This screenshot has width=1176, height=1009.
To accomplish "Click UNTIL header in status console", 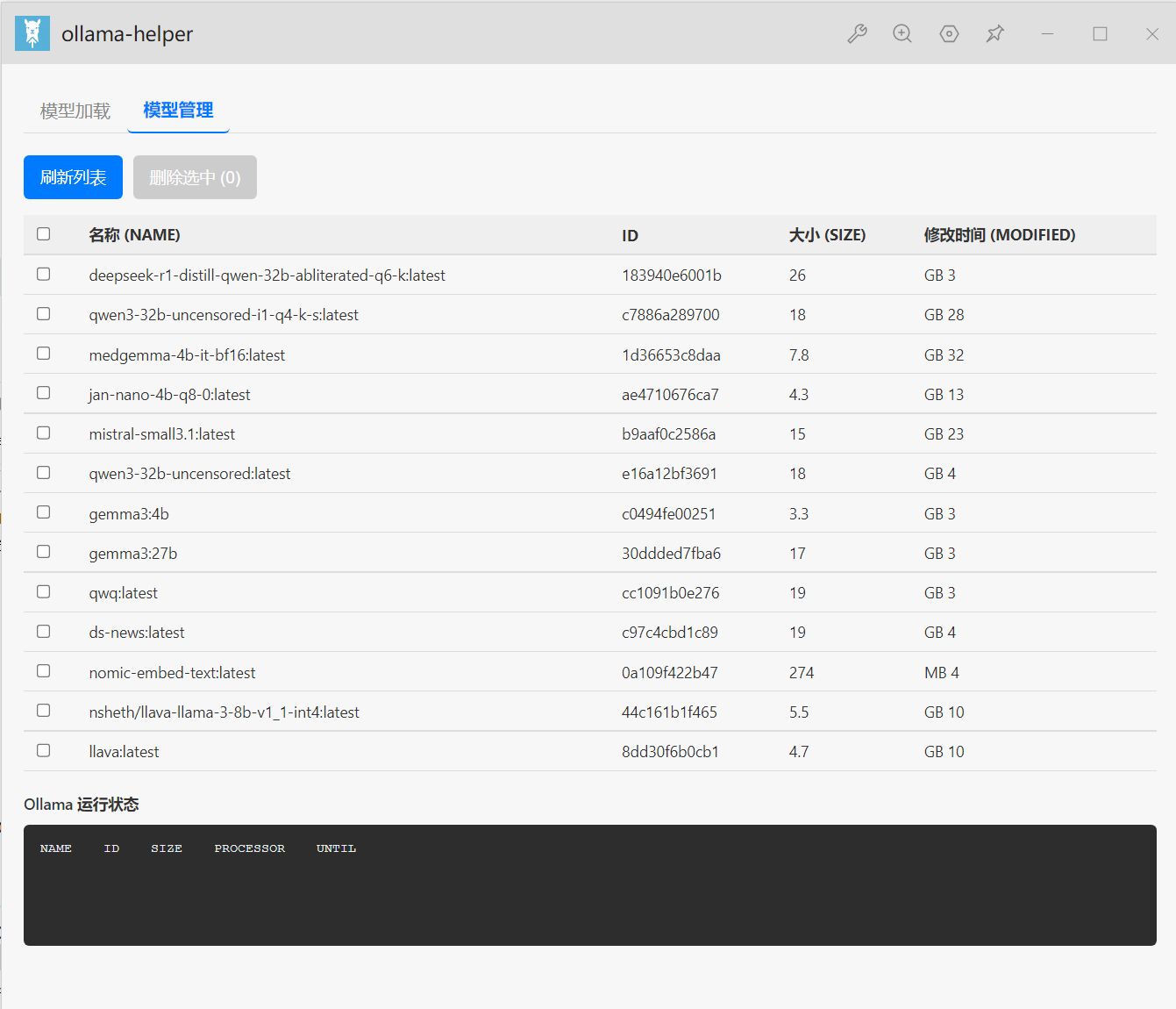I will tap(336, 848).
